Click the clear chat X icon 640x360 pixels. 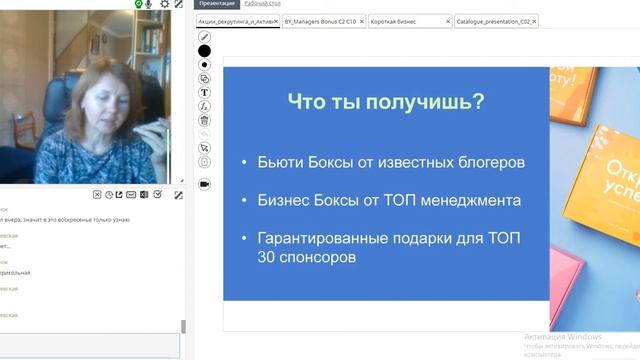click(x=97, y=195)
